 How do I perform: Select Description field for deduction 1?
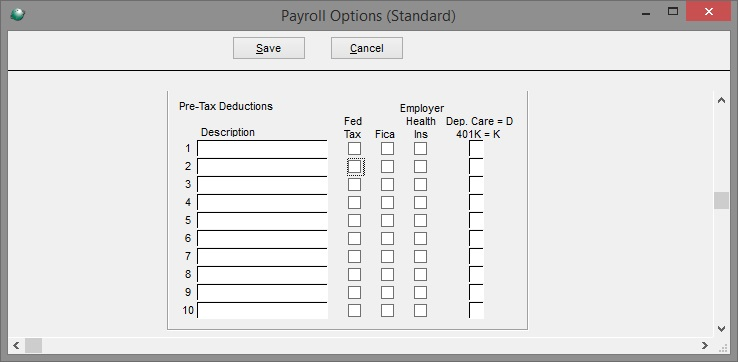click(x=262, y=148)
